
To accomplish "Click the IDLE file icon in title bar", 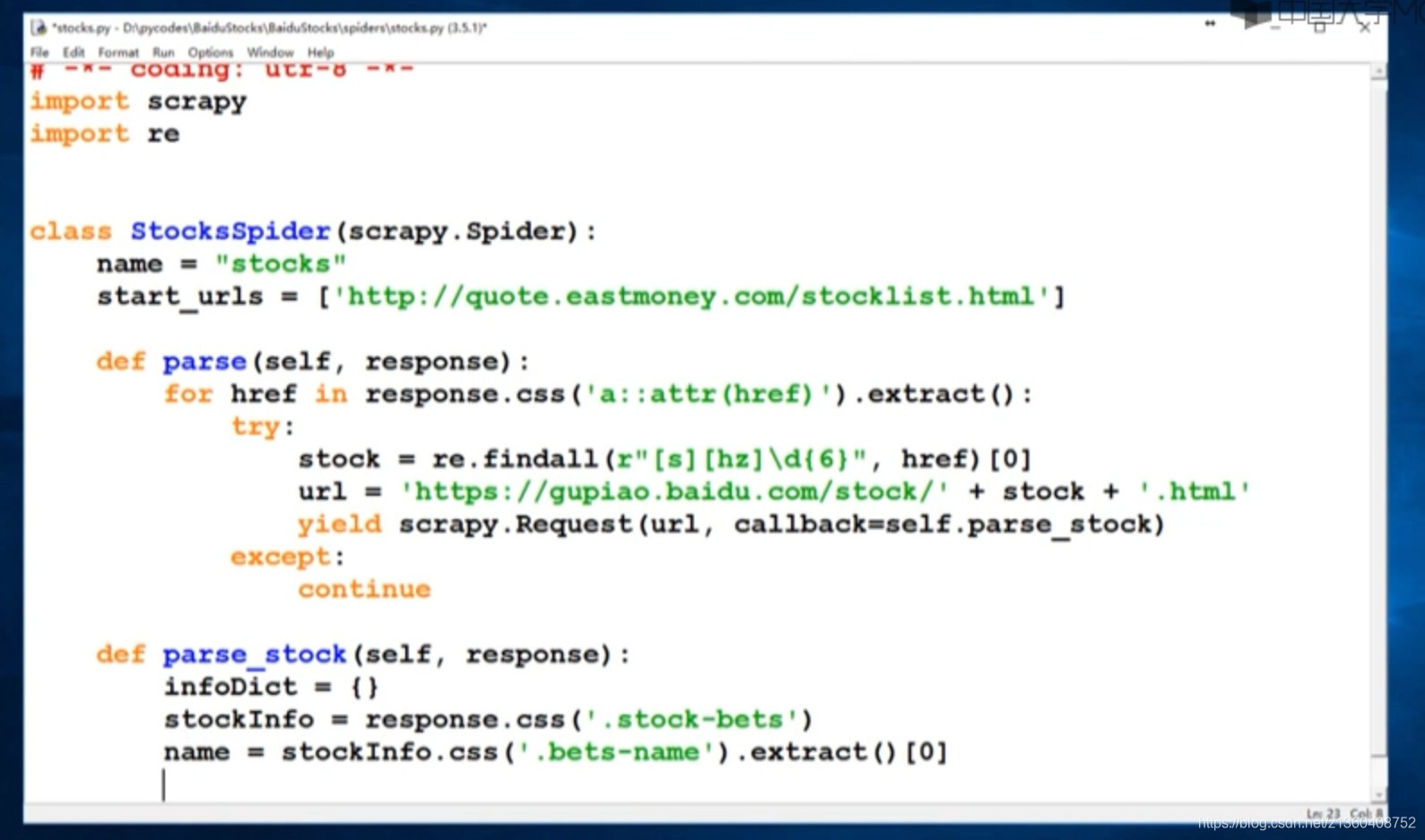I will click(x=39, y=28).
